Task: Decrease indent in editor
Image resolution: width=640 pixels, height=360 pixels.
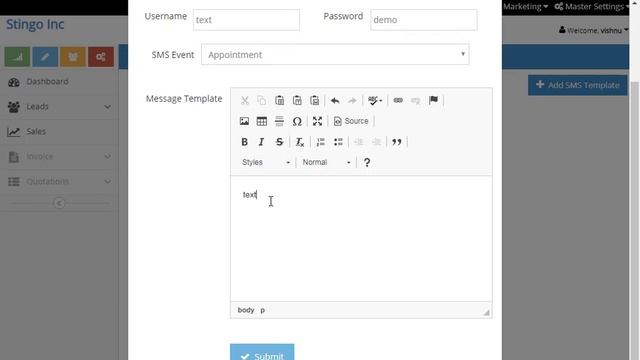Action: (359, 142)
